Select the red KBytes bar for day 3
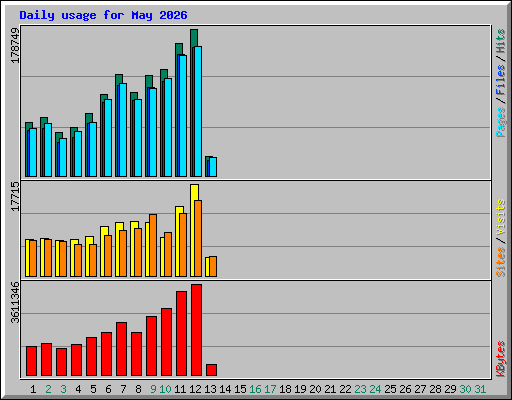The image size is (512, 400). pos(61,362)
